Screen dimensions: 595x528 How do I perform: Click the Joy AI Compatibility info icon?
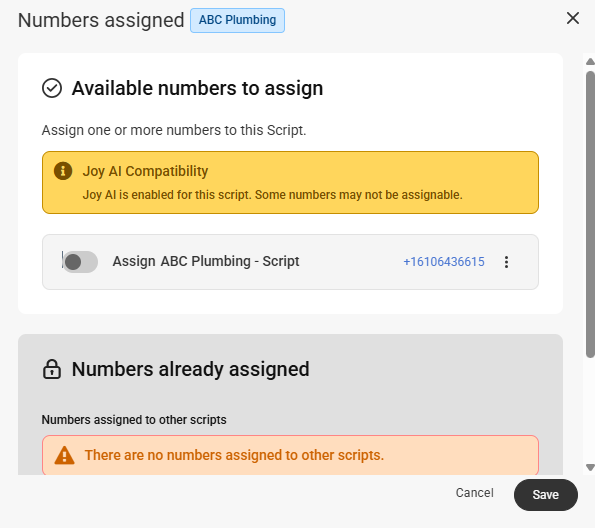click(63, 171)
